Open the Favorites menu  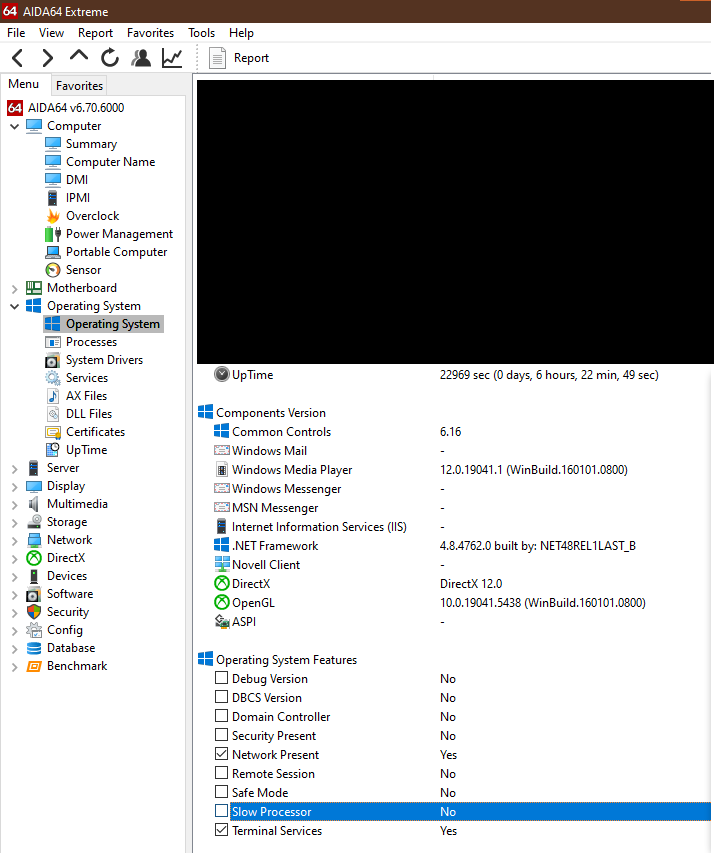(150, 33)
